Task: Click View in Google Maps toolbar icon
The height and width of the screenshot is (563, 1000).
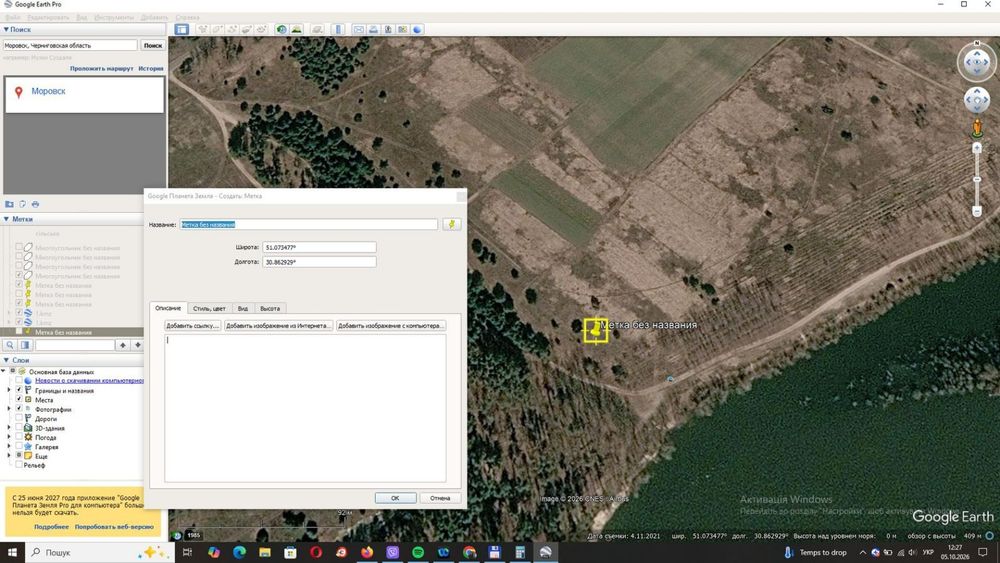Action: (402, 29)
